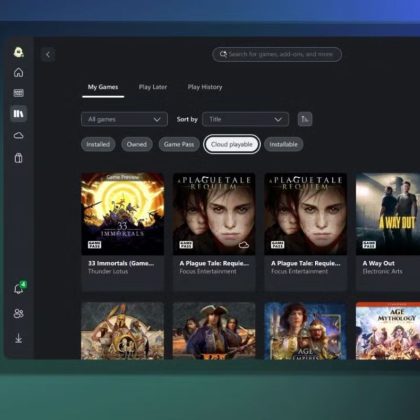Toggle the Installed filter chip
Screen dimensions: 420x420
tap(98, 144)
